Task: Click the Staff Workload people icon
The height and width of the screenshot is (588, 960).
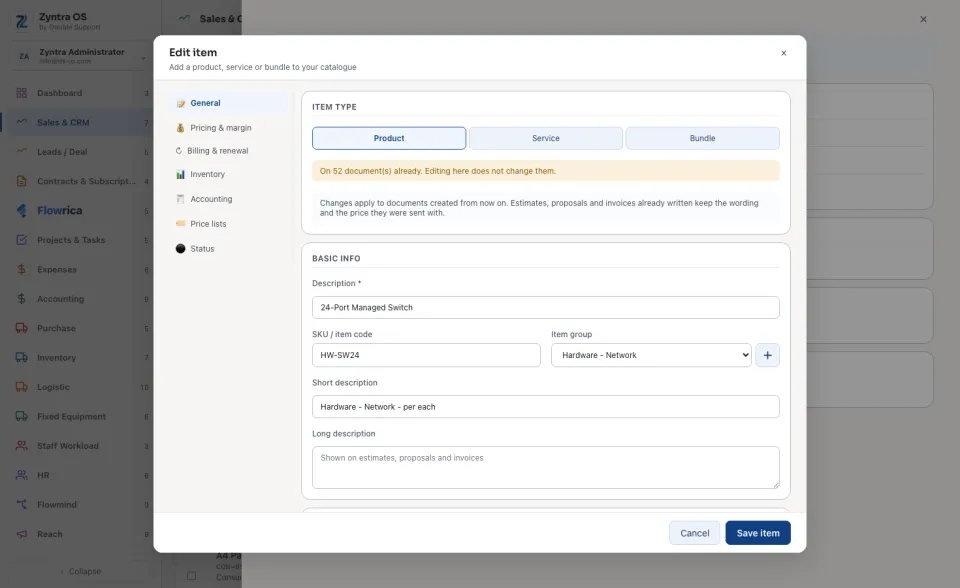Action: [x=21, y=446]
